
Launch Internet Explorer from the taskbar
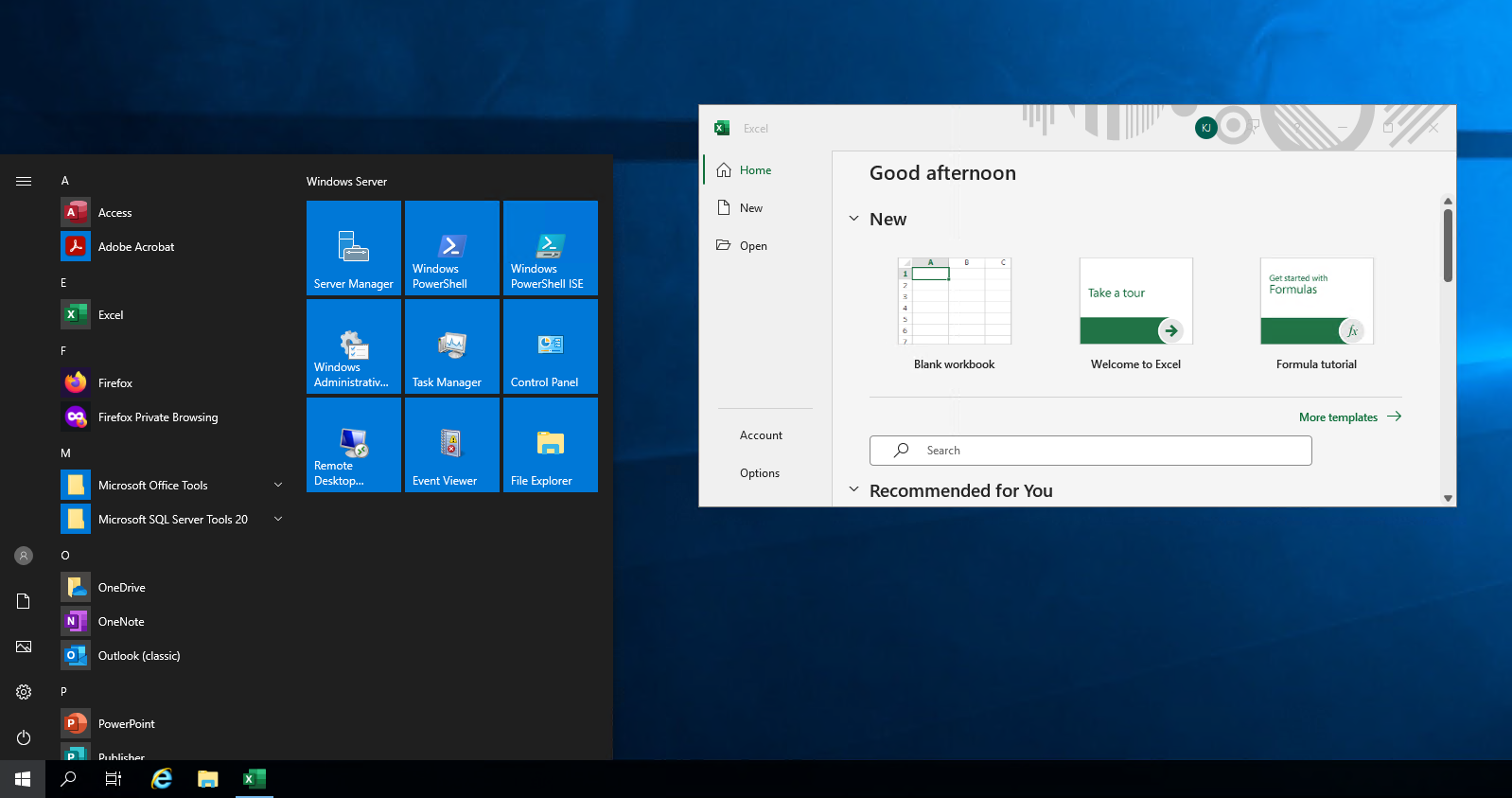coord(163,779)
